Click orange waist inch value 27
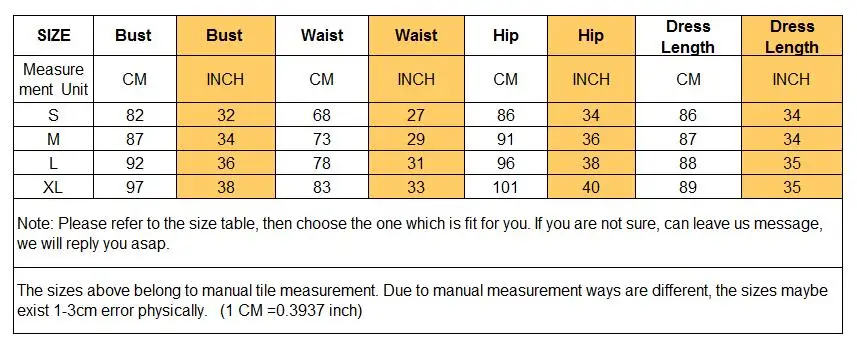Viewport: 857px width, 360px height. click(x=416, y=115)
